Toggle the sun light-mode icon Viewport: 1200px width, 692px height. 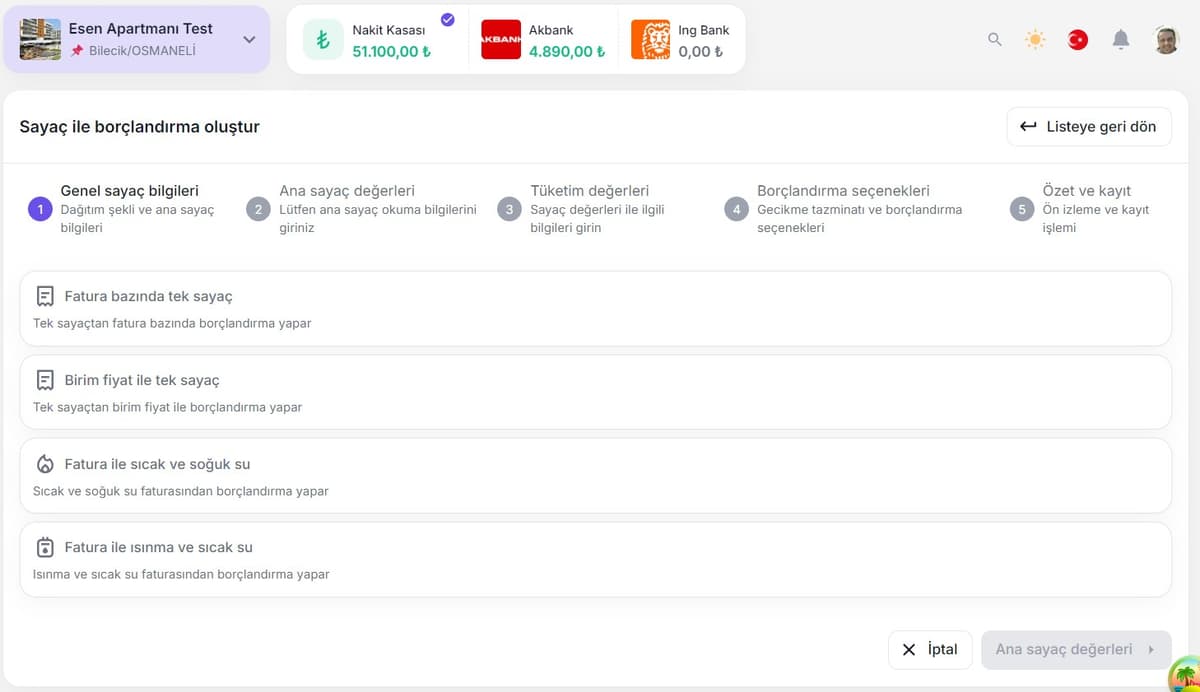point(1035,40)
